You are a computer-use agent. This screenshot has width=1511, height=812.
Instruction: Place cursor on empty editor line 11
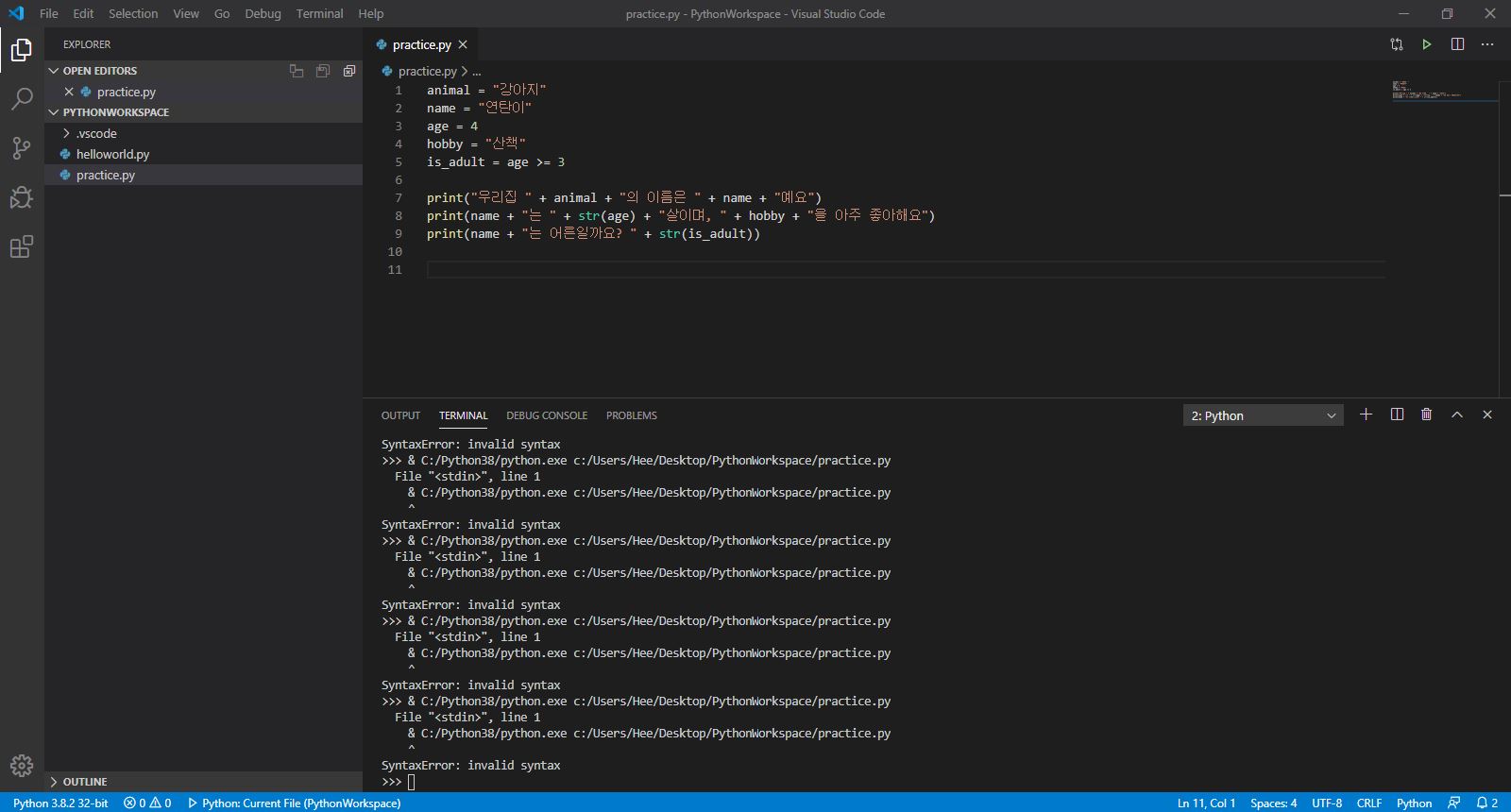(906, 270)
